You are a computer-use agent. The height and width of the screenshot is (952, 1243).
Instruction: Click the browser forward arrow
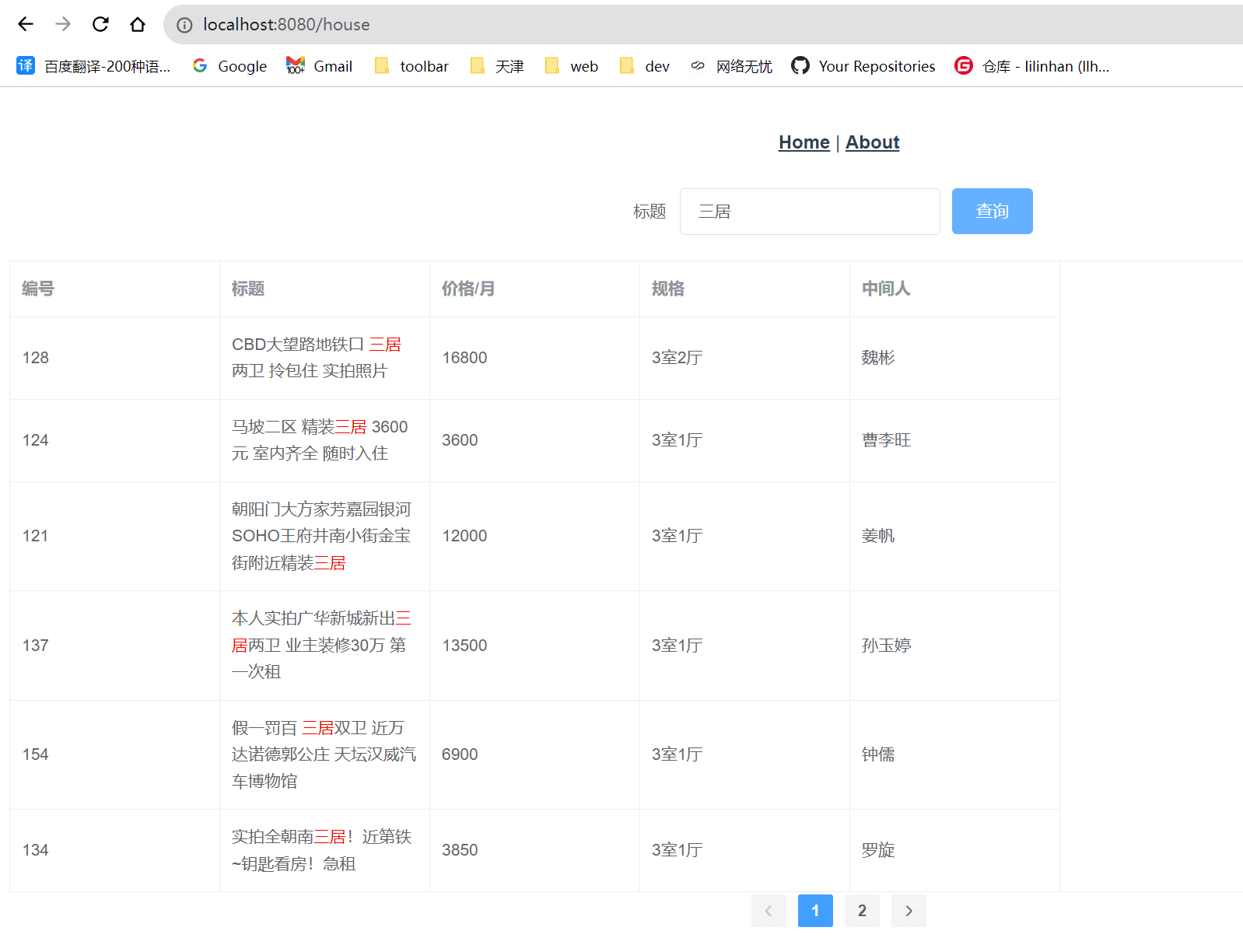[63, 24]
